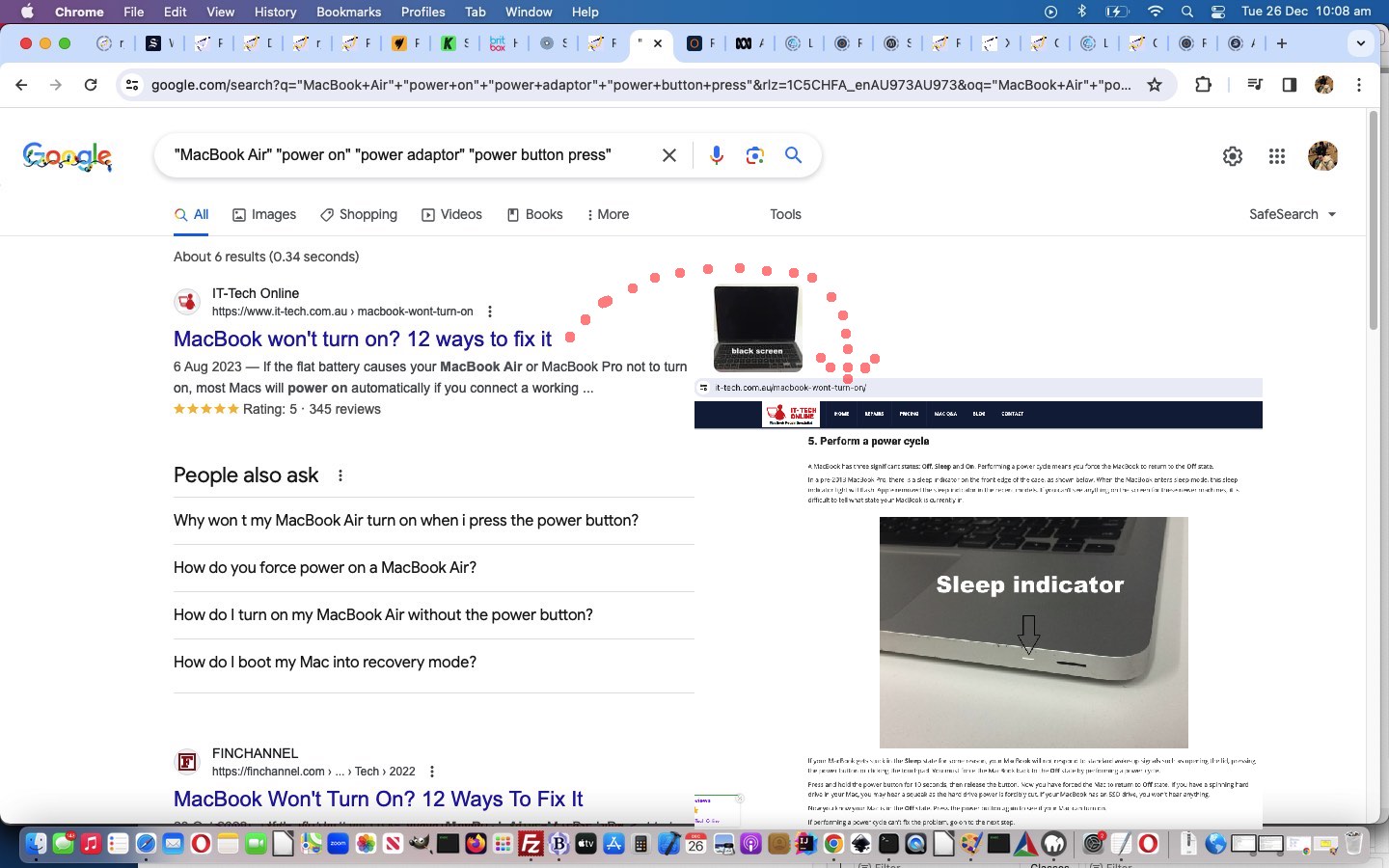Close the active Google search tab
Screen dimensions: 1389x868
click(658, 43)
